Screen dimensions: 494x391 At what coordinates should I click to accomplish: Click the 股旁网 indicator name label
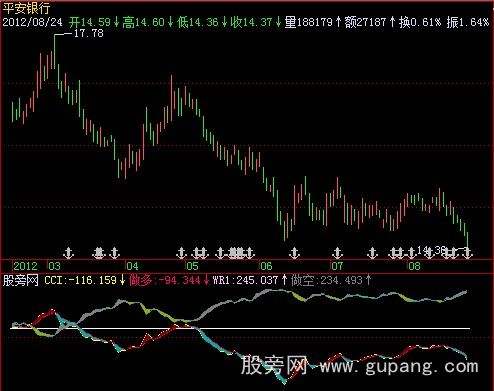pos(21,280)
